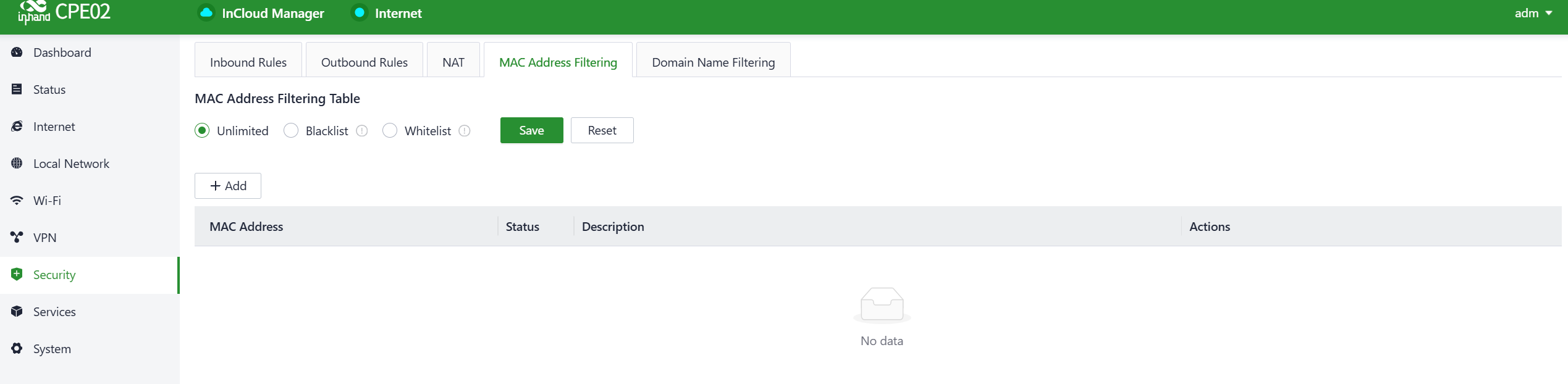The height and width of the screenshot is (384, 1568).
Task: Click the Whitelist info icon
Action: (465, 131)
